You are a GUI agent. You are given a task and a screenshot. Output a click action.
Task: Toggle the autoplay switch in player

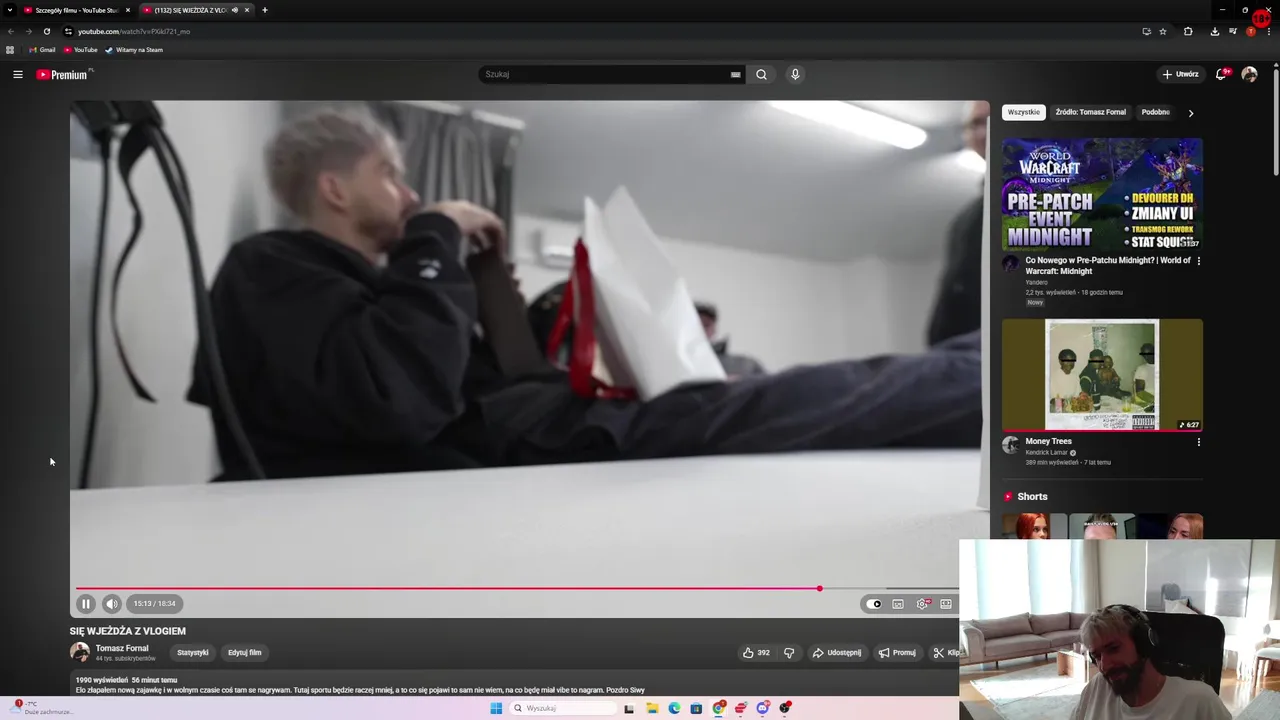tap(875, 604)
